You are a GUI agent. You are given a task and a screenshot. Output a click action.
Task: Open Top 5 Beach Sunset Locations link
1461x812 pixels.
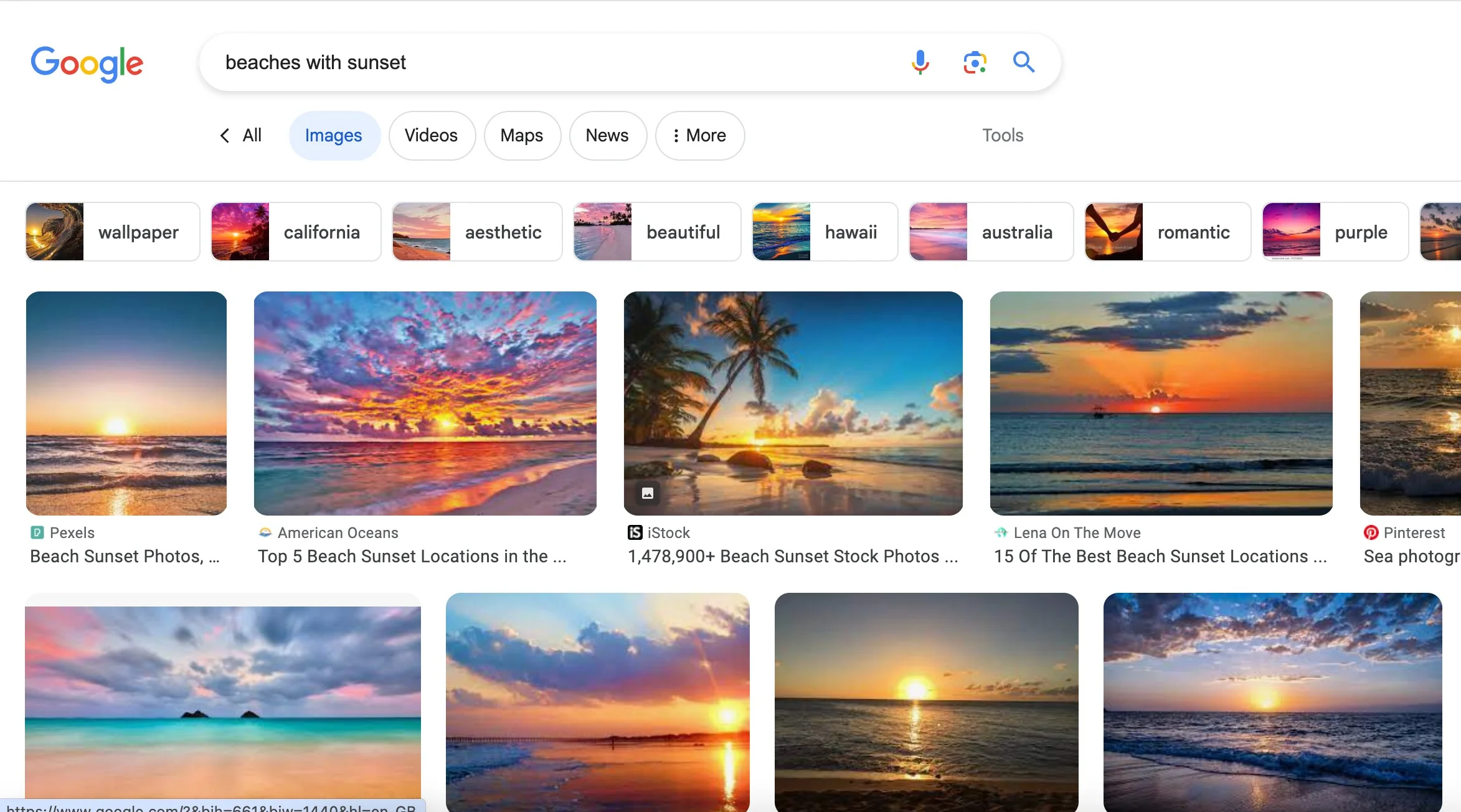pyautogui.click(x=412, y=556)
